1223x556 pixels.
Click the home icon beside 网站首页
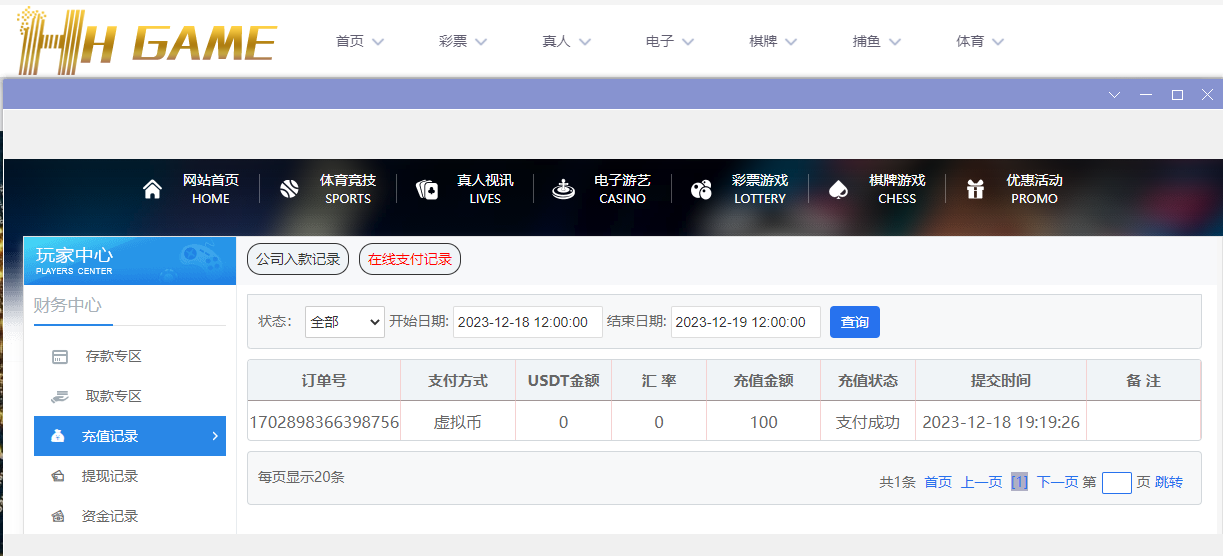tap(152, 189)
